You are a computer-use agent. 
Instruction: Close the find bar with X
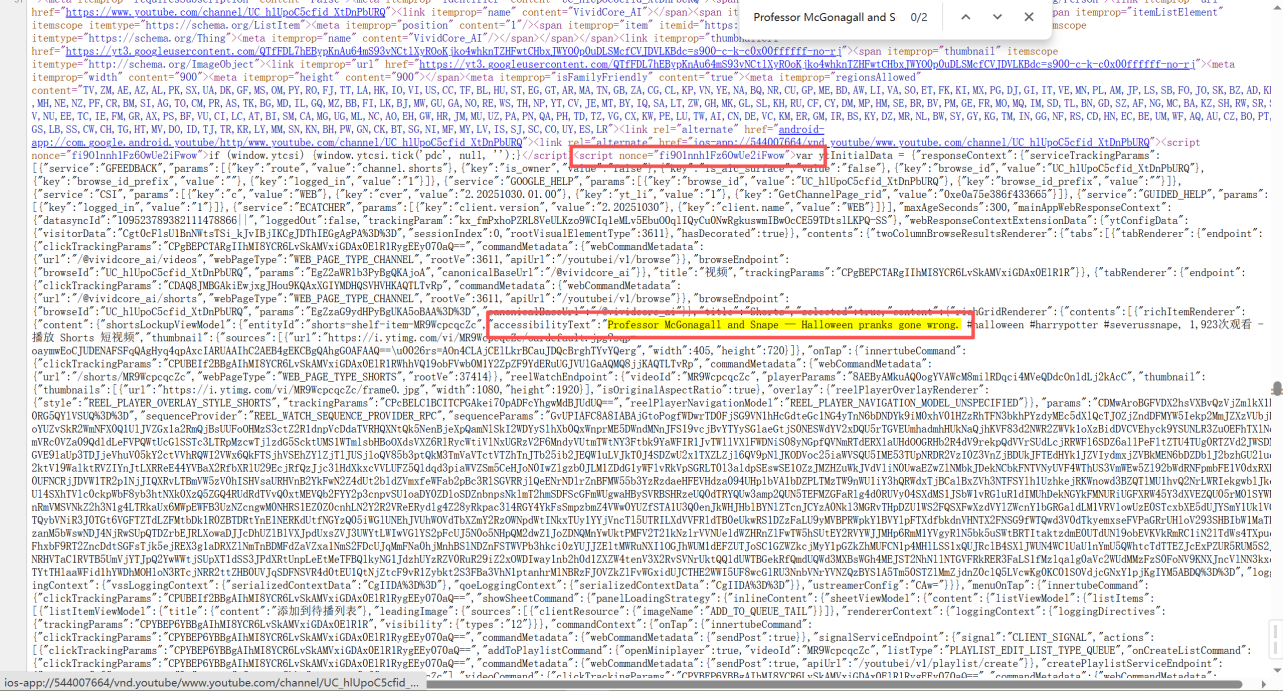point(1029,17)
